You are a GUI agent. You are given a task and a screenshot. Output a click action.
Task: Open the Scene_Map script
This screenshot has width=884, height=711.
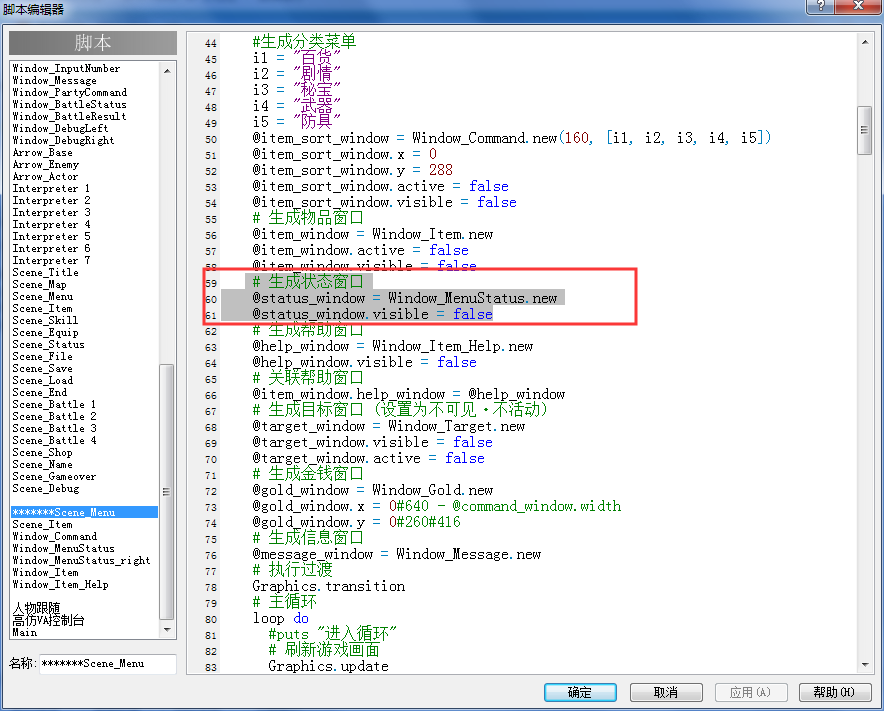click(x=39, y=285)
